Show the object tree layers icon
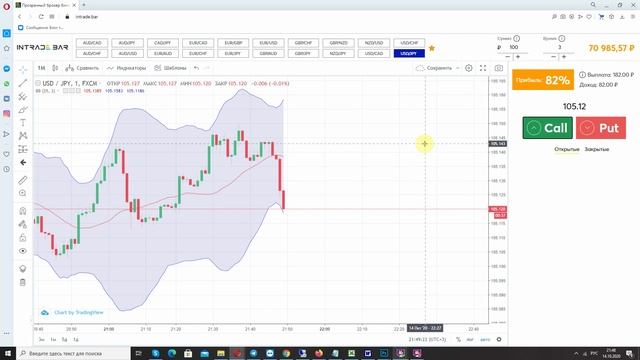 pyautogui.click(x=23, y=269)
